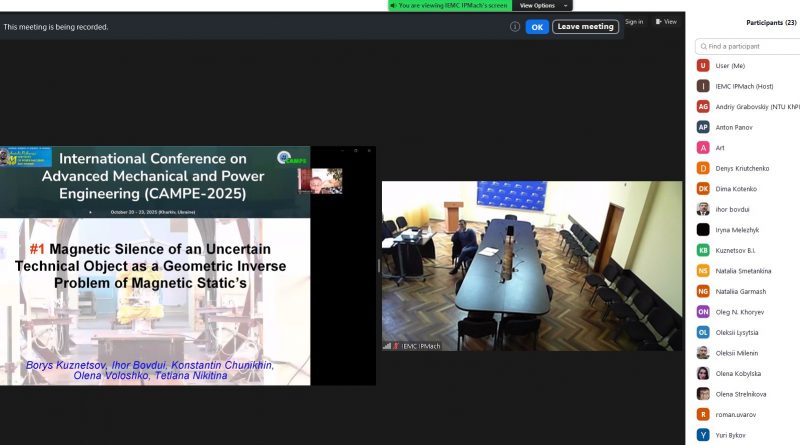Open the View layout menu
The width and height of the screenshot is (800, 445).
coord(666,21)
